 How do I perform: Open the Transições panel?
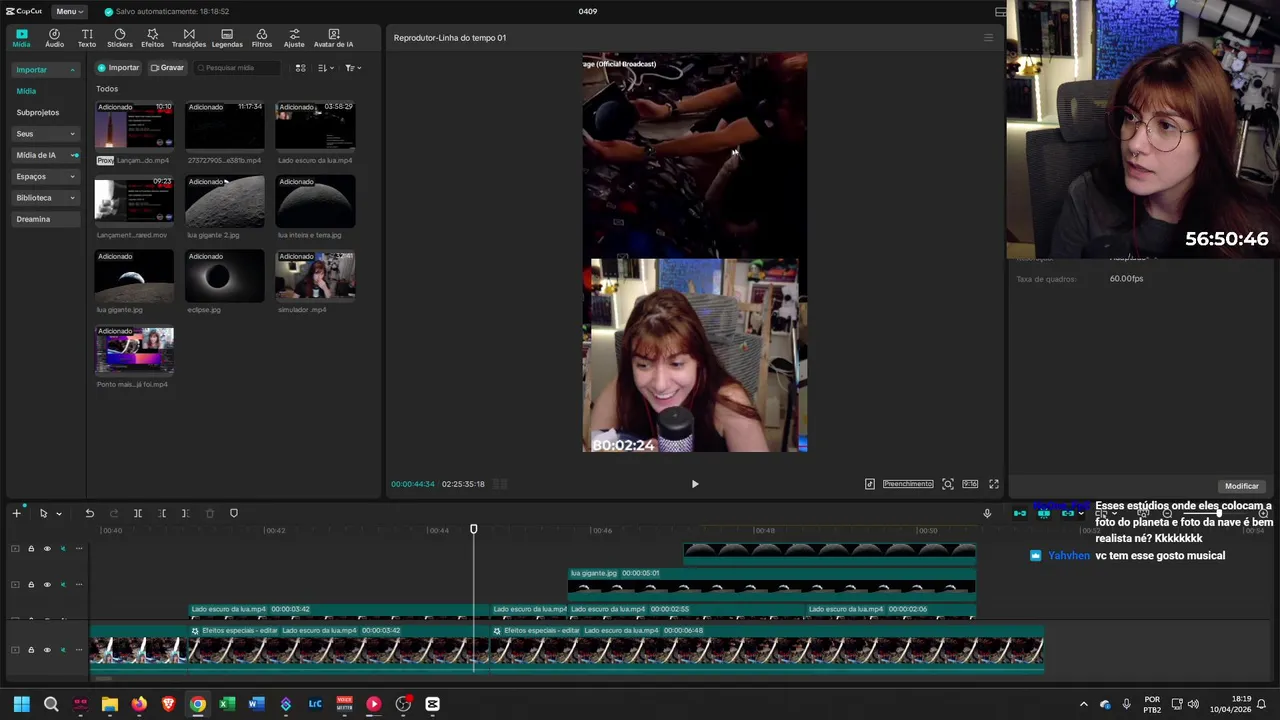pos(189,38)
